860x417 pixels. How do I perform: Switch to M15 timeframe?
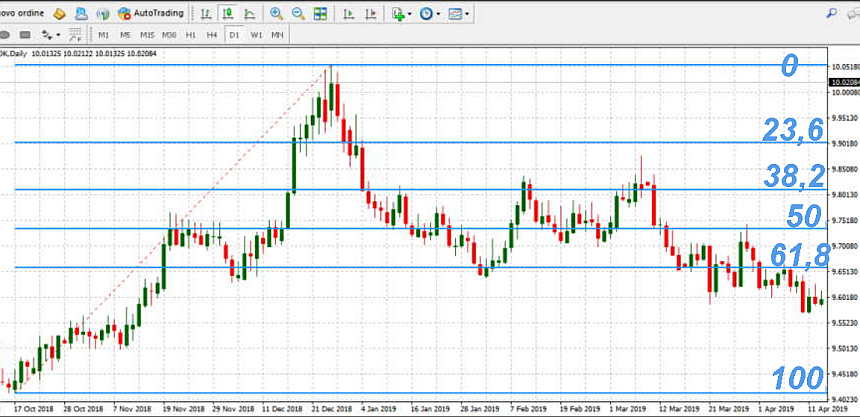(x=146, y=34)
